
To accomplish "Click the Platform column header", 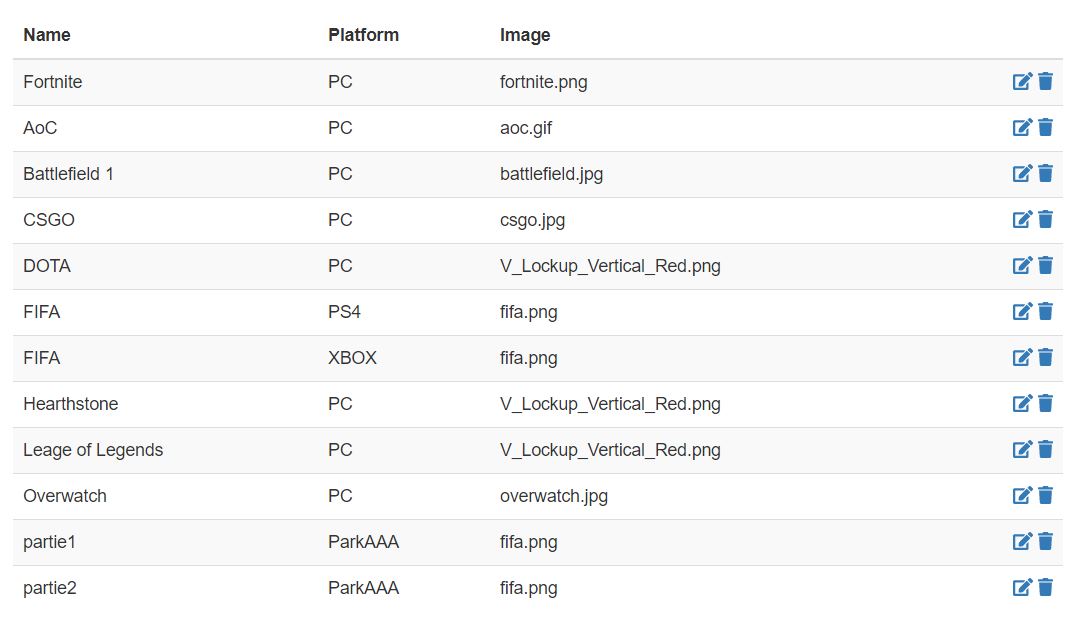I will tap(363, 35).
